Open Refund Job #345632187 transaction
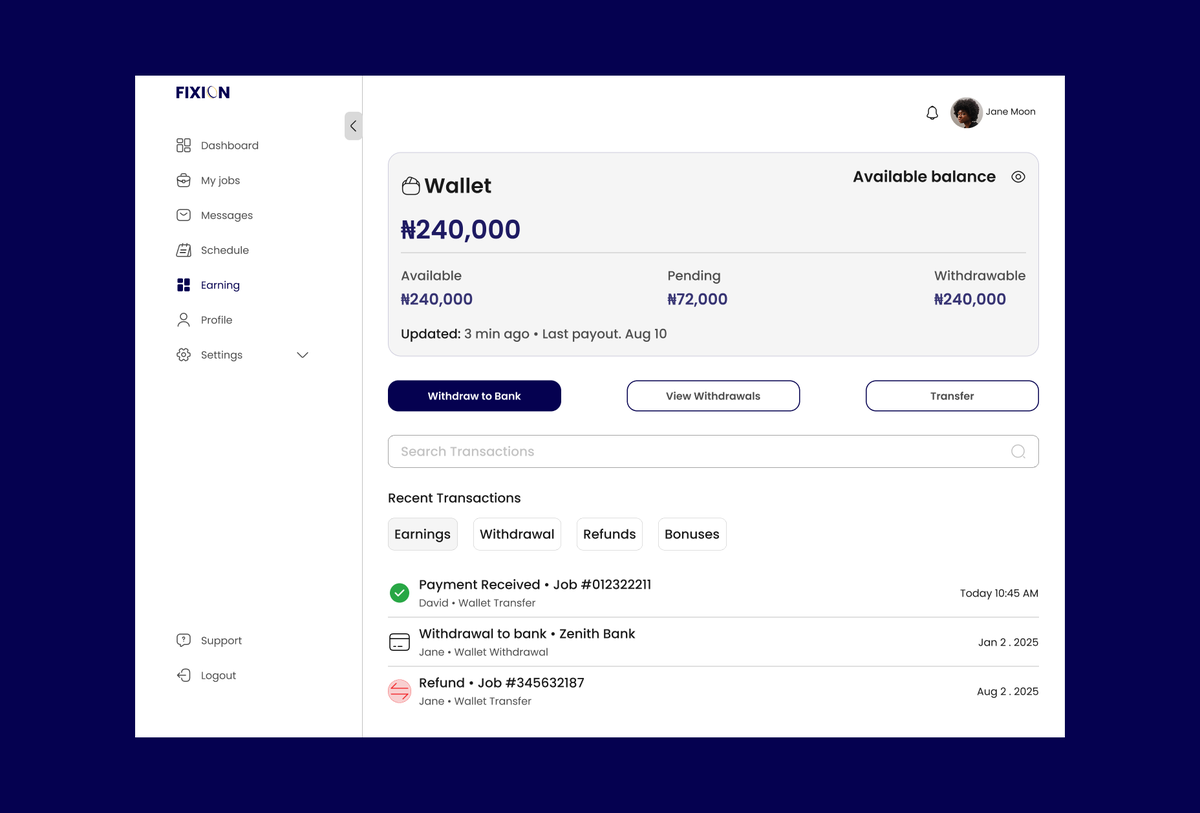The width and height of the screenshot is (1200, 813). 713,691
